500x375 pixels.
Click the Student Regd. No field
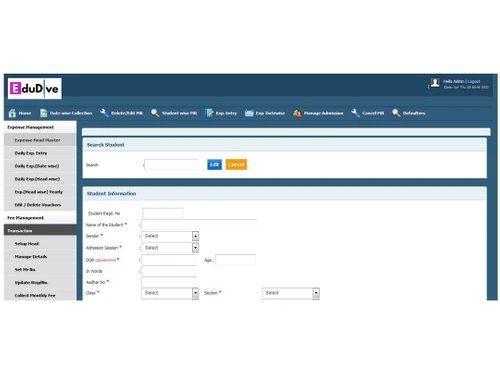163,213
